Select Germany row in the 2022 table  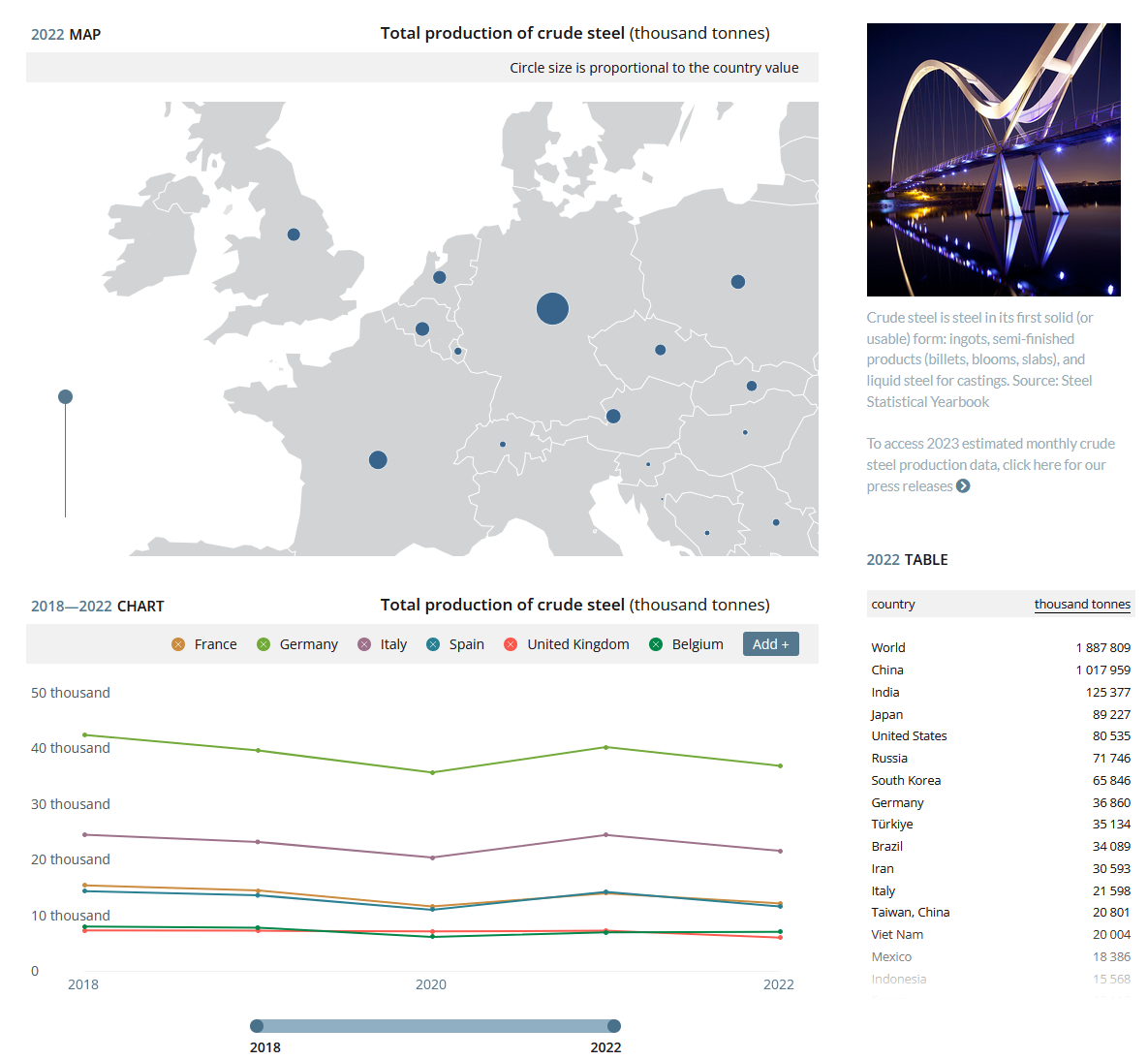1000,803
